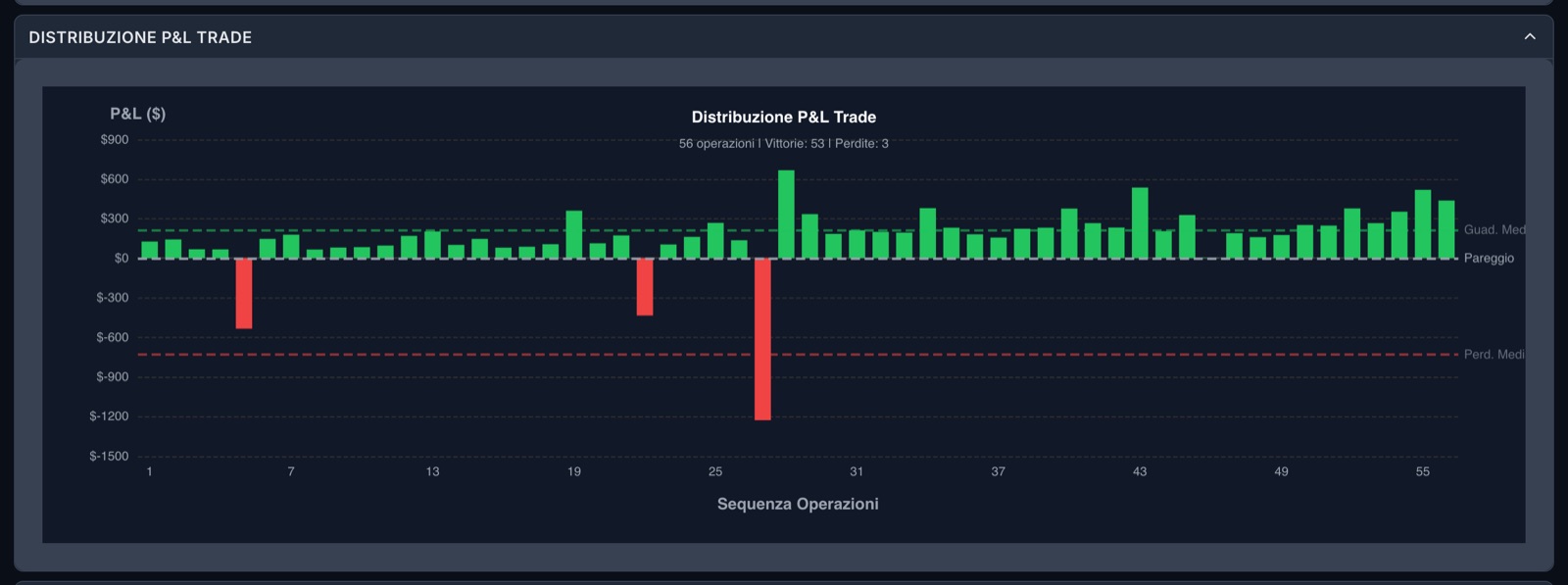Click the 'Pareggio' breakeven line label
Screen dimensions: 1568x585
point(1489,258)
